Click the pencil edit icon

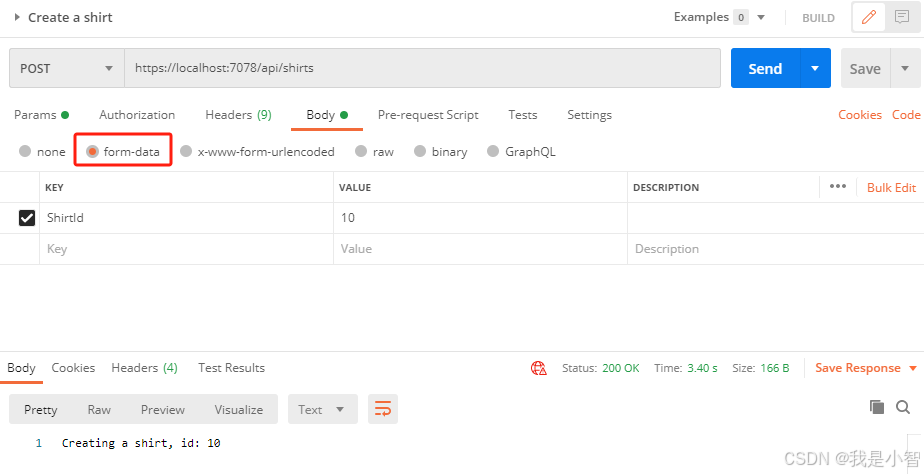coord(869,17)
